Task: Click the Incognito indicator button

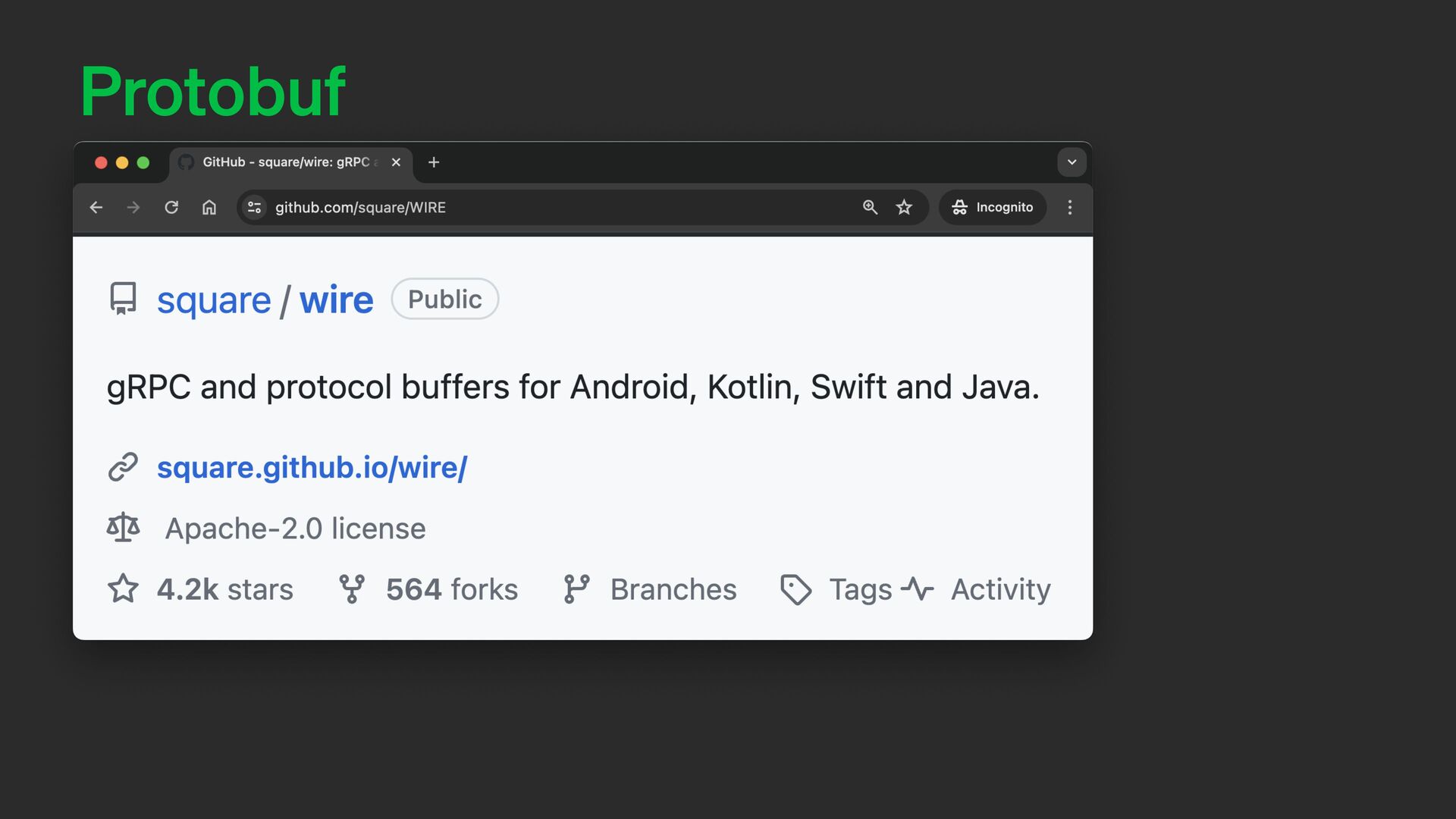Action: click(x=993, y=207)
